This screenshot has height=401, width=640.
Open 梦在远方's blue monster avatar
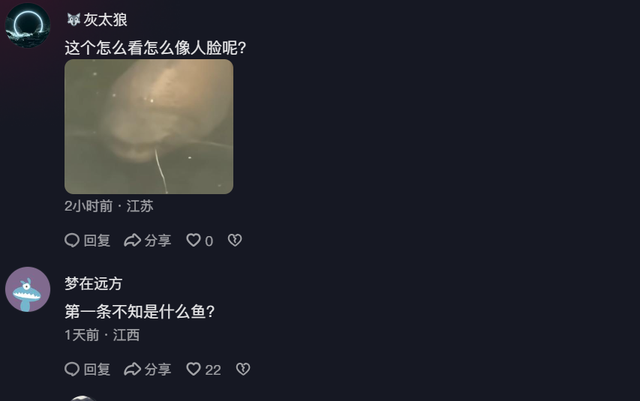(x=28, y=290)
